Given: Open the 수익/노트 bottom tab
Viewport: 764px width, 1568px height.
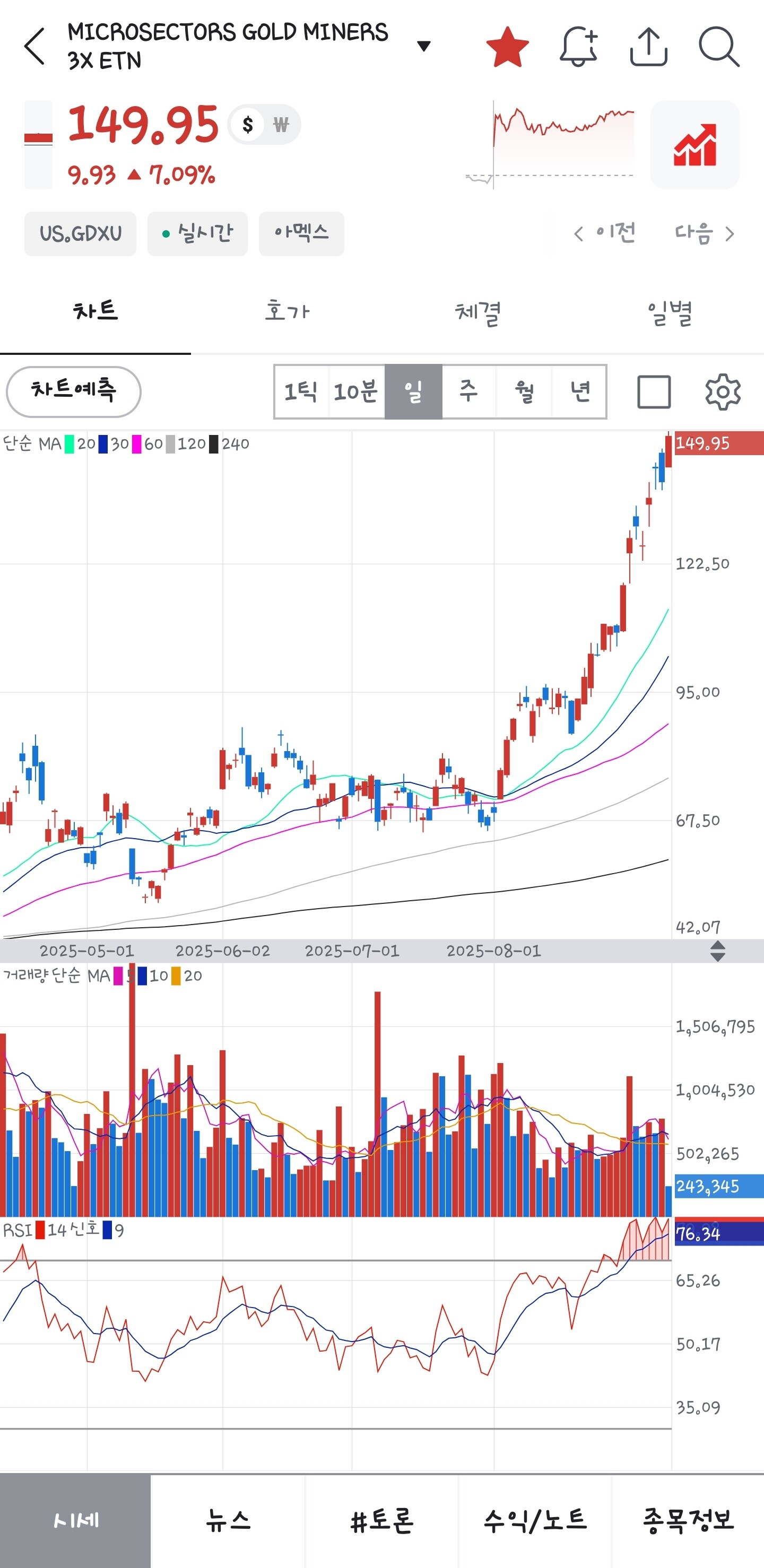Looking at the screenshot, I should point(535,1520).
